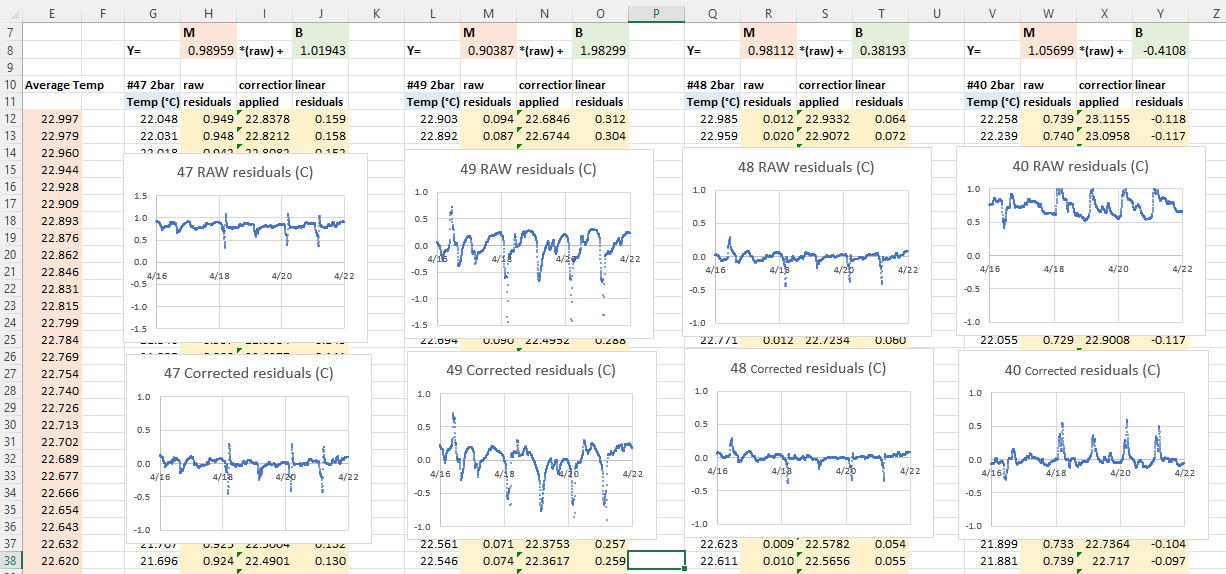
Task: Select the 22.997 cell under Average Temp
Action: coord(60,119)
